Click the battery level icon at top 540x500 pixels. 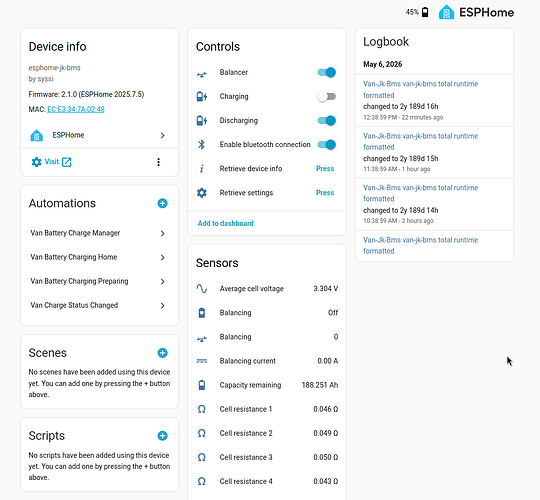coord(425,12)
